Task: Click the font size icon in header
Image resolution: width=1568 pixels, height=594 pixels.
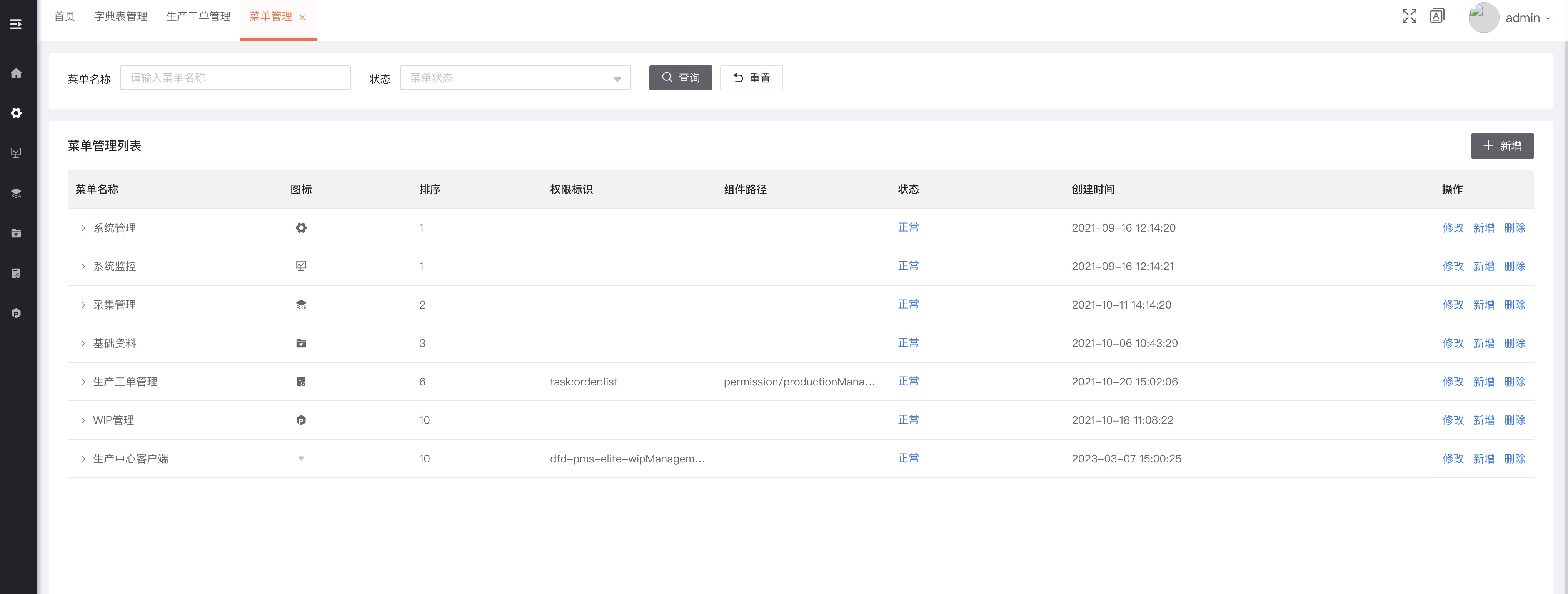Action: 1437,17
